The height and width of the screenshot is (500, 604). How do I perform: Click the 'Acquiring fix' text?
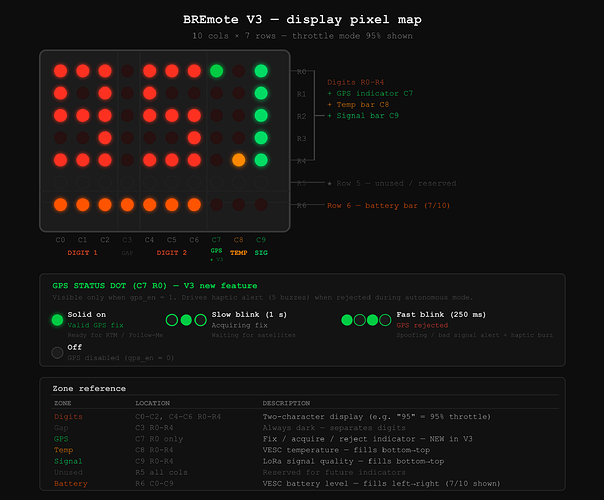coord(240,325)
